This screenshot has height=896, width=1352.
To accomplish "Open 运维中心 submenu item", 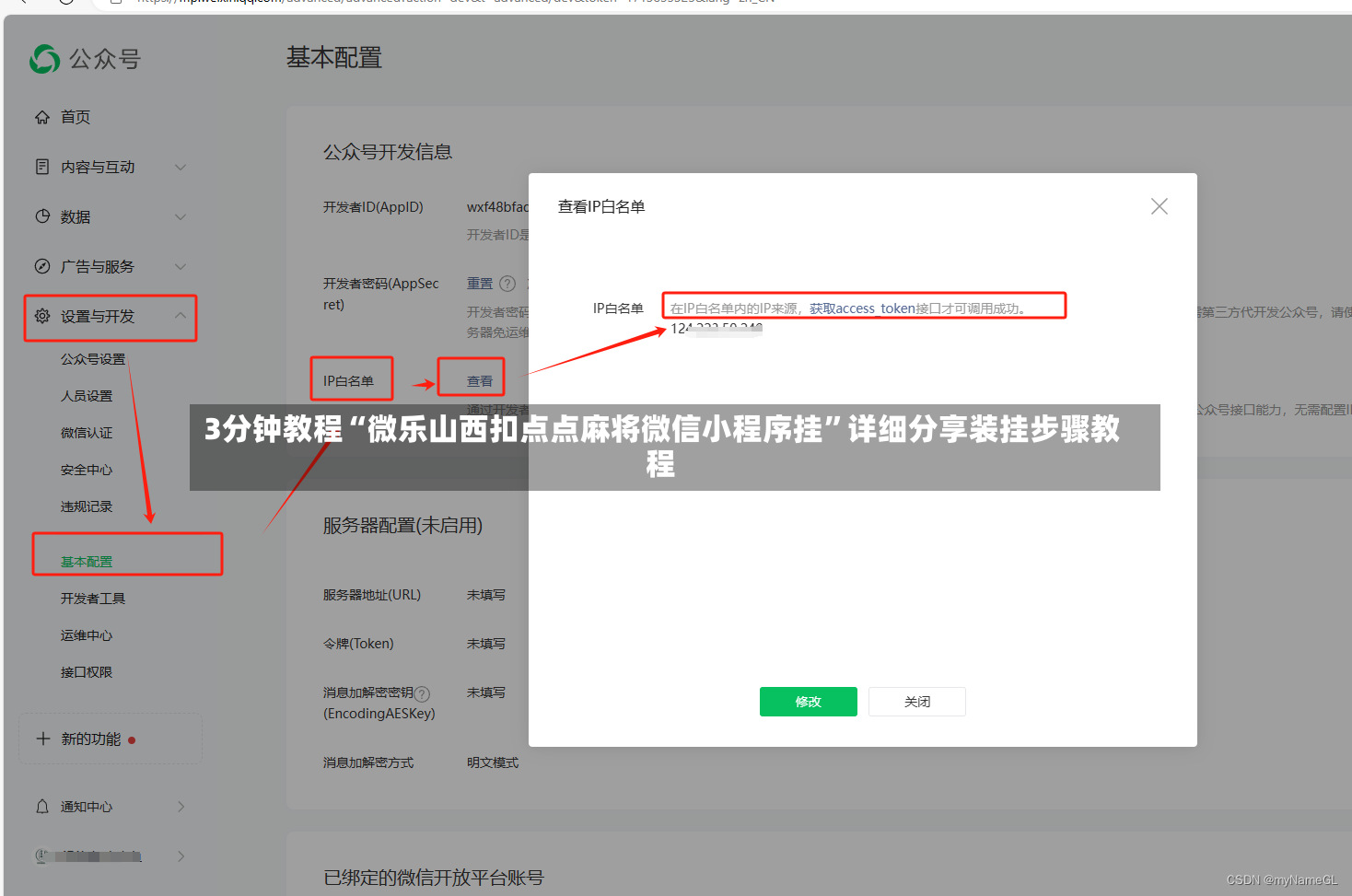I will coord(87,635).
